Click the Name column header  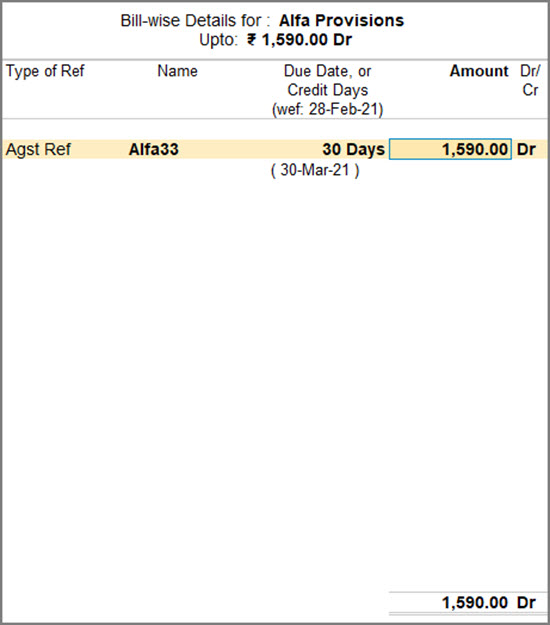coord(177,71)
